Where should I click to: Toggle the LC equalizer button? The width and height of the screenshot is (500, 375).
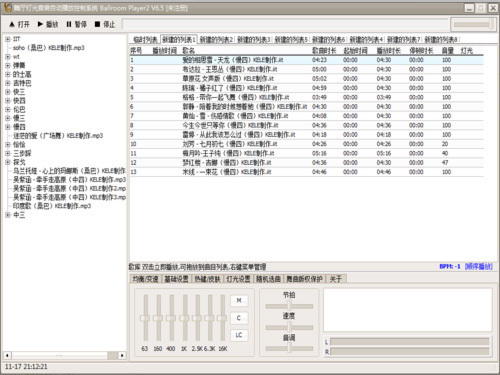pos(239,335)
